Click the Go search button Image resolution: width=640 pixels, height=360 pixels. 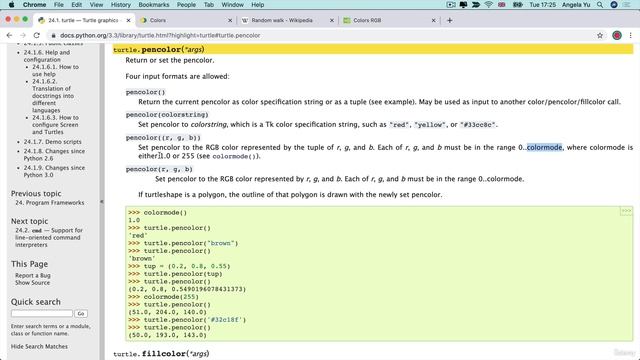[x=81, y=313]
